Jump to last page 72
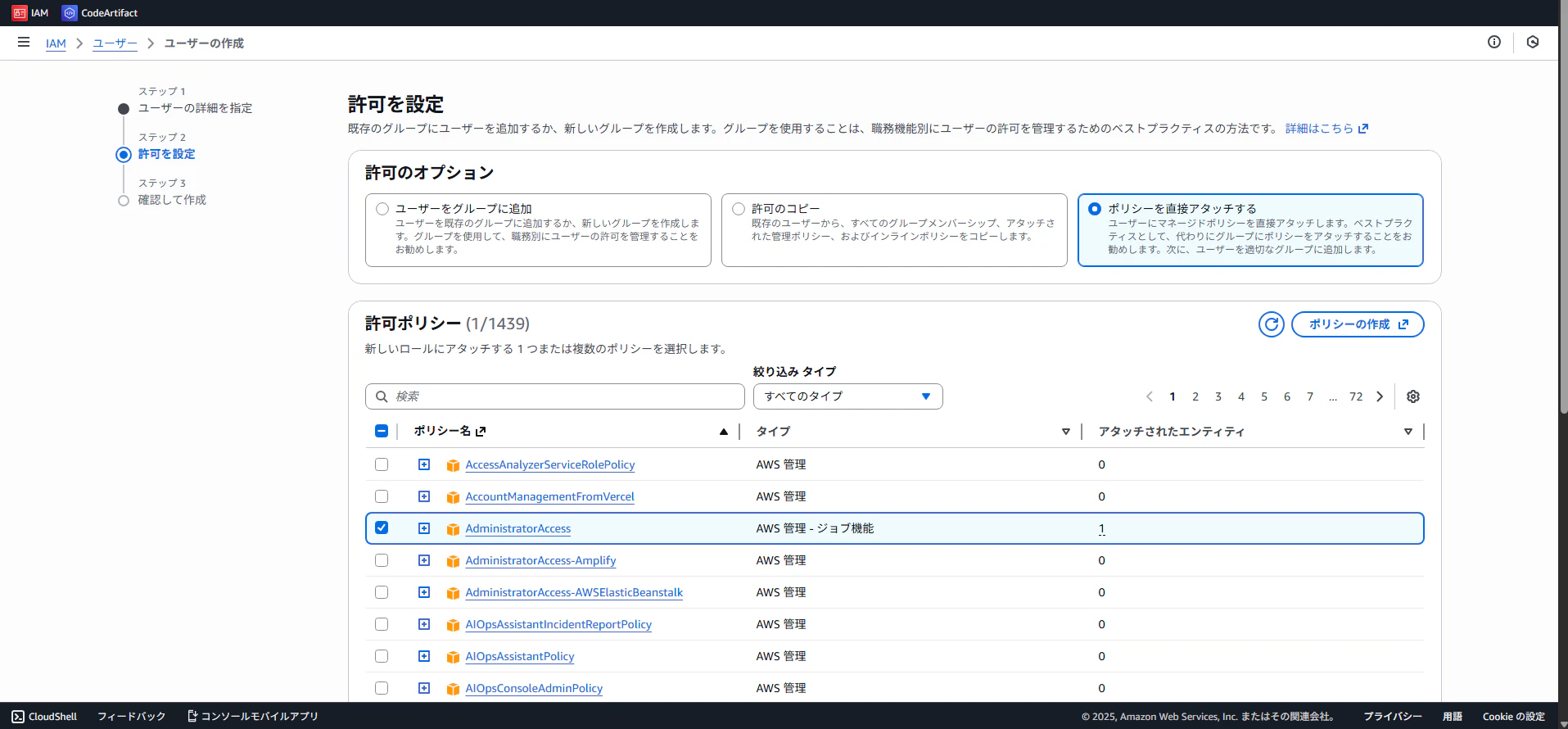Screen dimensions: 1568x729 (x=1356, y=396)
